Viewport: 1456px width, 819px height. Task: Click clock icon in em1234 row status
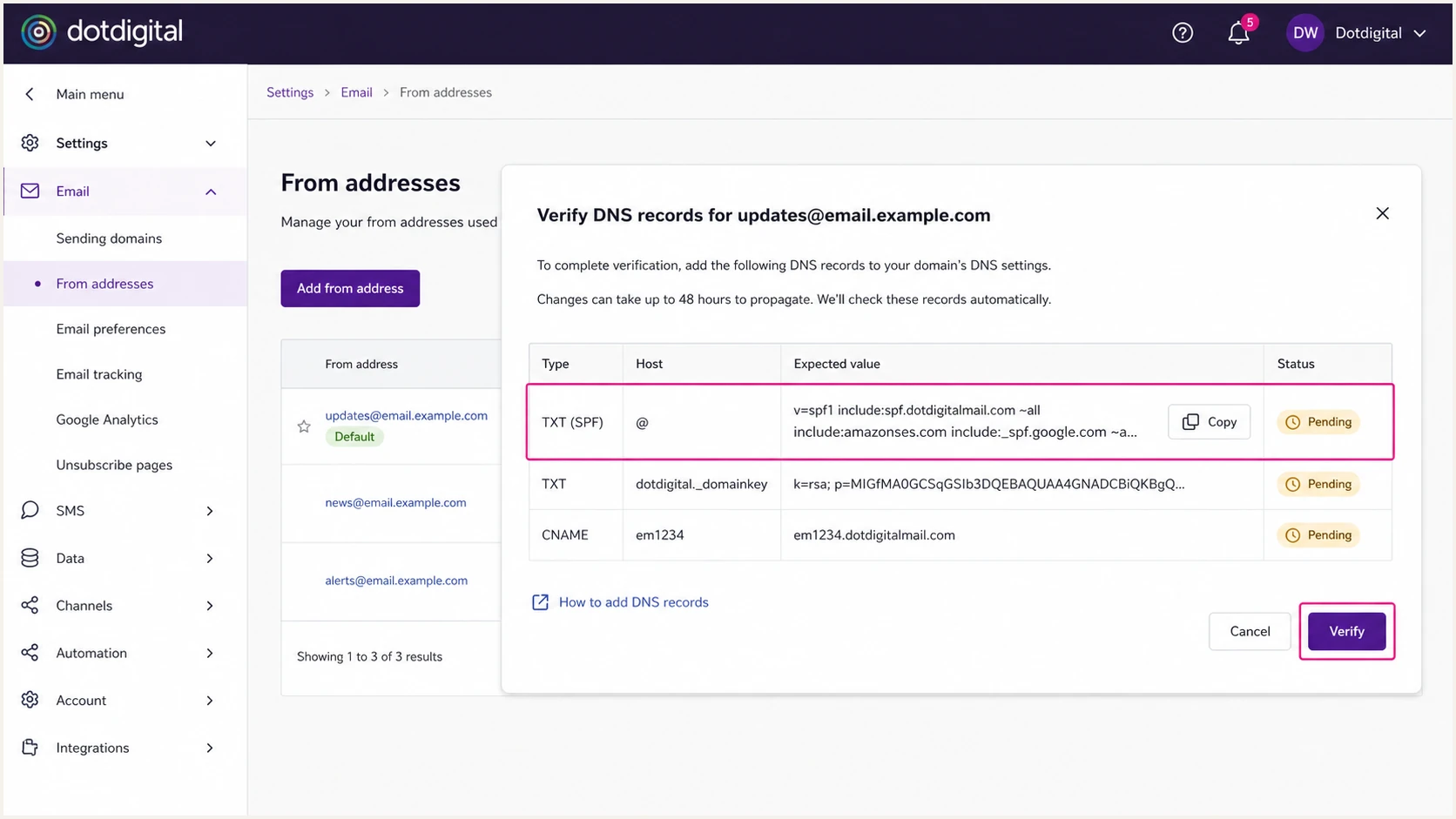pos(1292,535)
